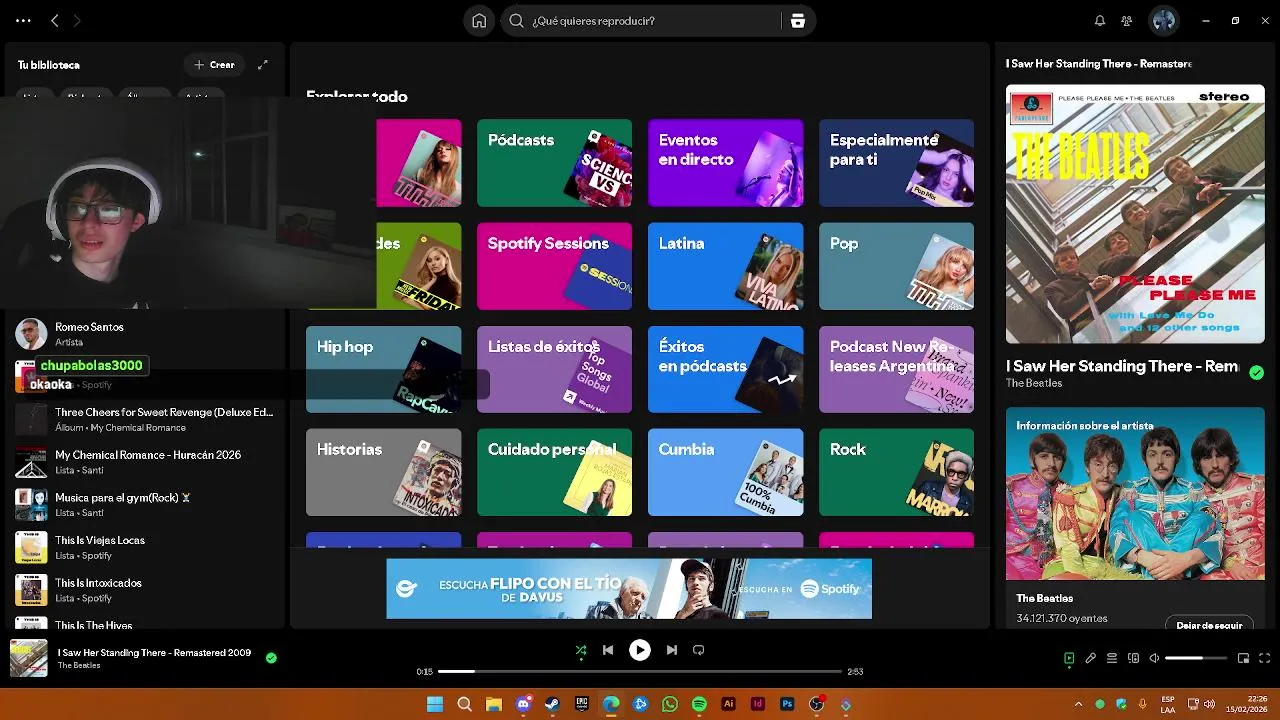This screenshot has height=720, width=1280.
Task: Open Musica para el gym(Rock) playlist
Action: [145, 505]
